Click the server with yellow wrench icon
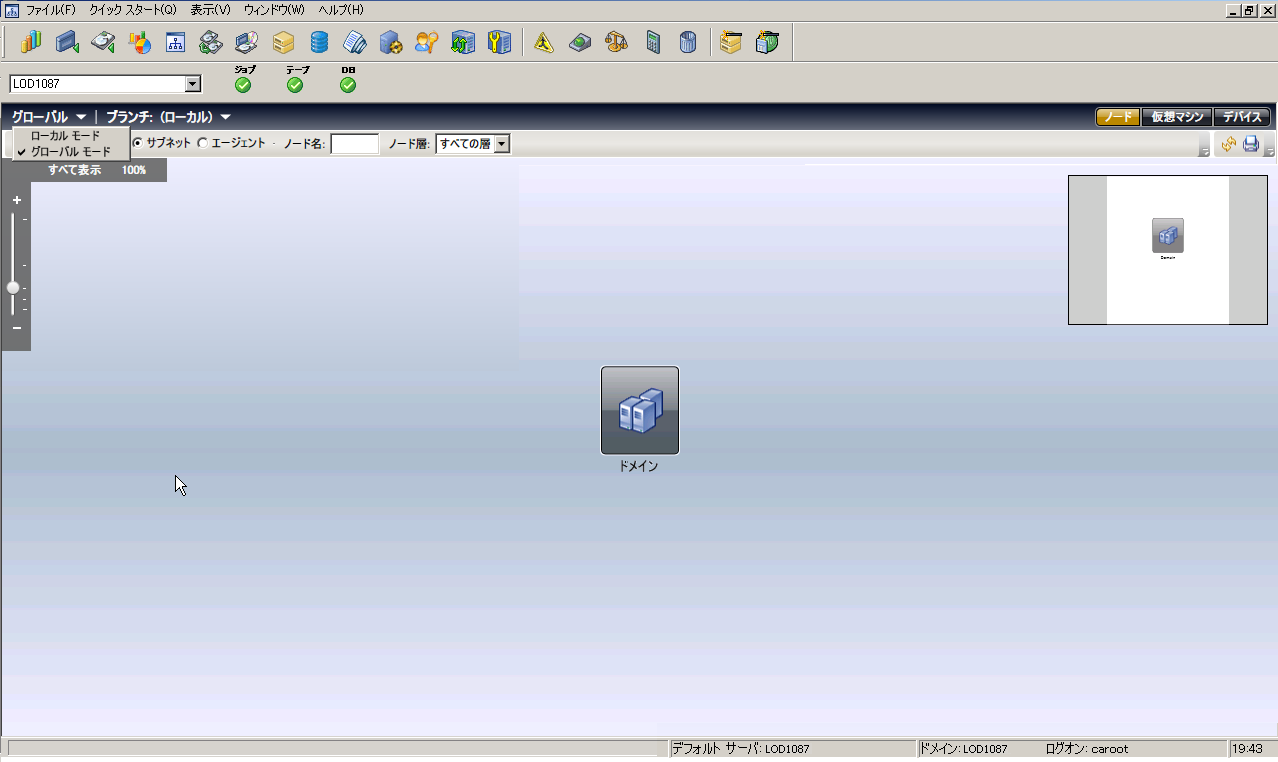 click(498, 43)
